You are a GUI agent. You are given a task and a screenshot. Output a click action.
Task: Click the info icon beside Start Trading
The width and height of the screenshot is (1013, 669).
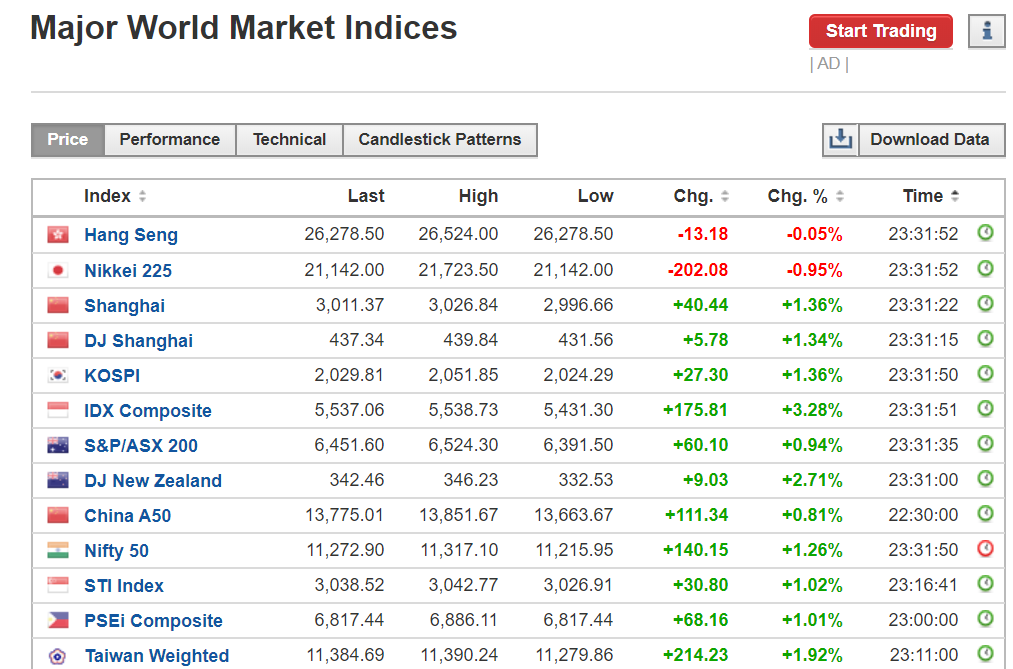point(986,31)
